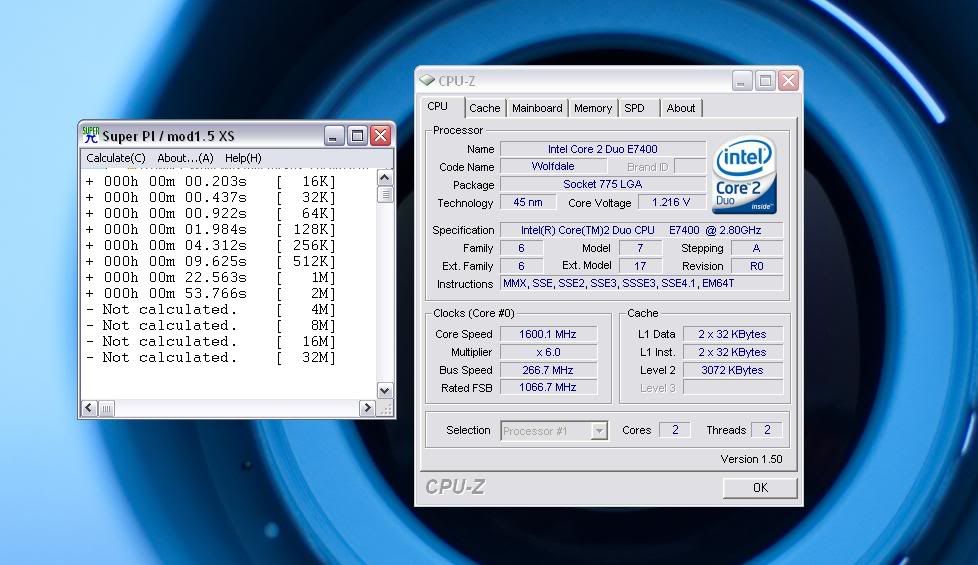This screenshot has height=565, width=978.
Task: Click the 'Not calculated.' row for 4M
Action: (211, 309)
